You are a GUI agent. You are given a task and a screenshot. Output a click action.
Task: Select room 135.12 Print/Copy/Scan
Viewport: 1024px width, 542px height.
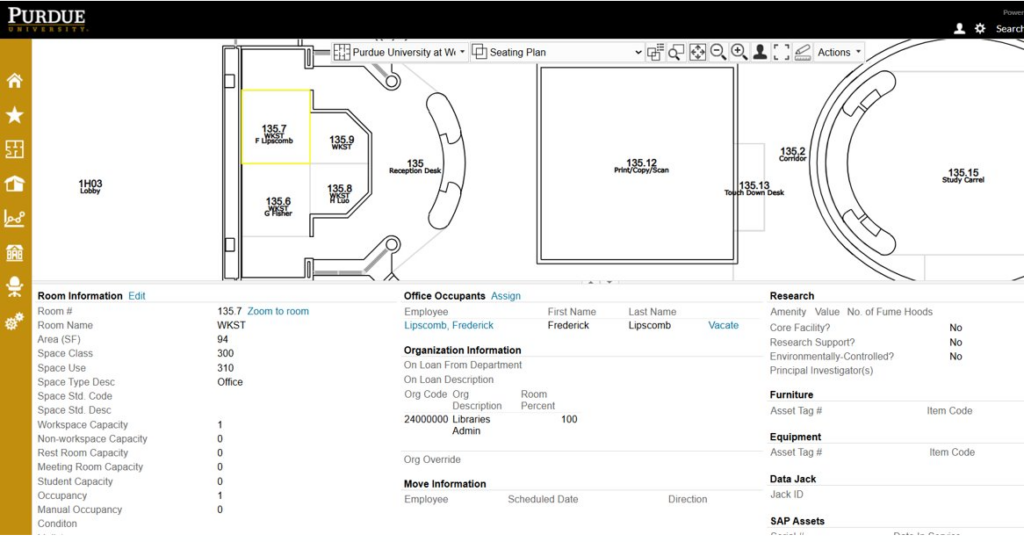click(x=641, y=166)
